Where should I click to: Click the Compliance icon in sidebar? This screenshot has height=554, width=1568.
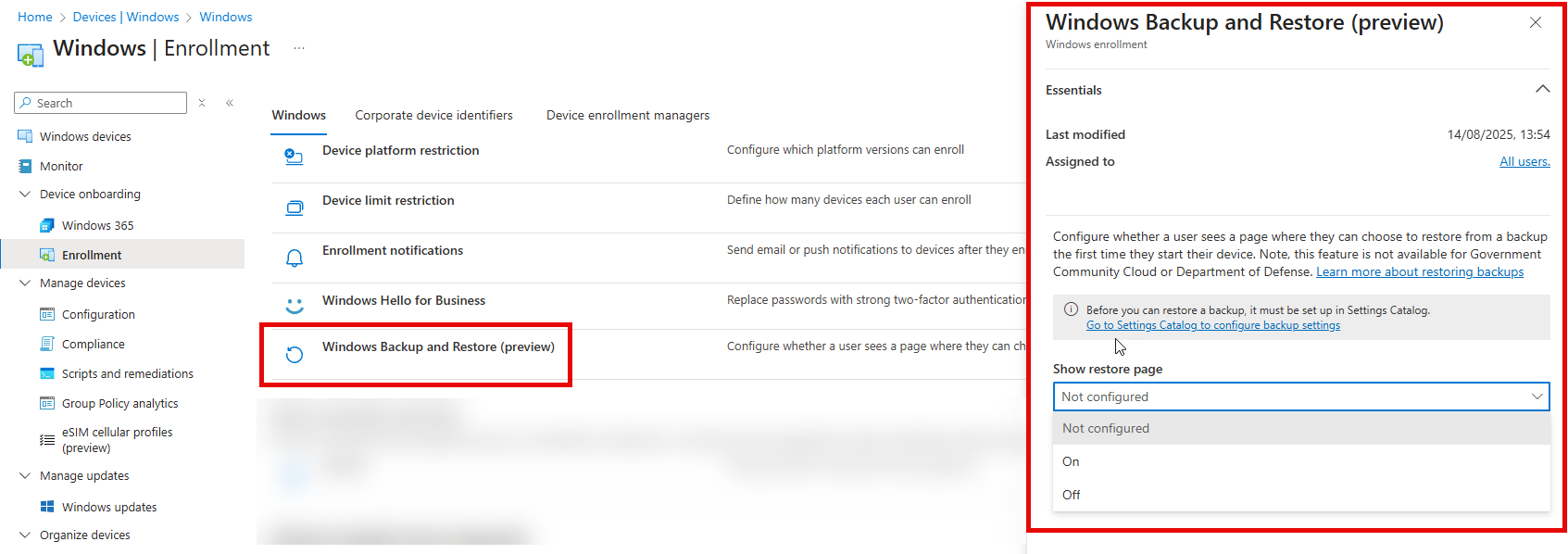47,344
